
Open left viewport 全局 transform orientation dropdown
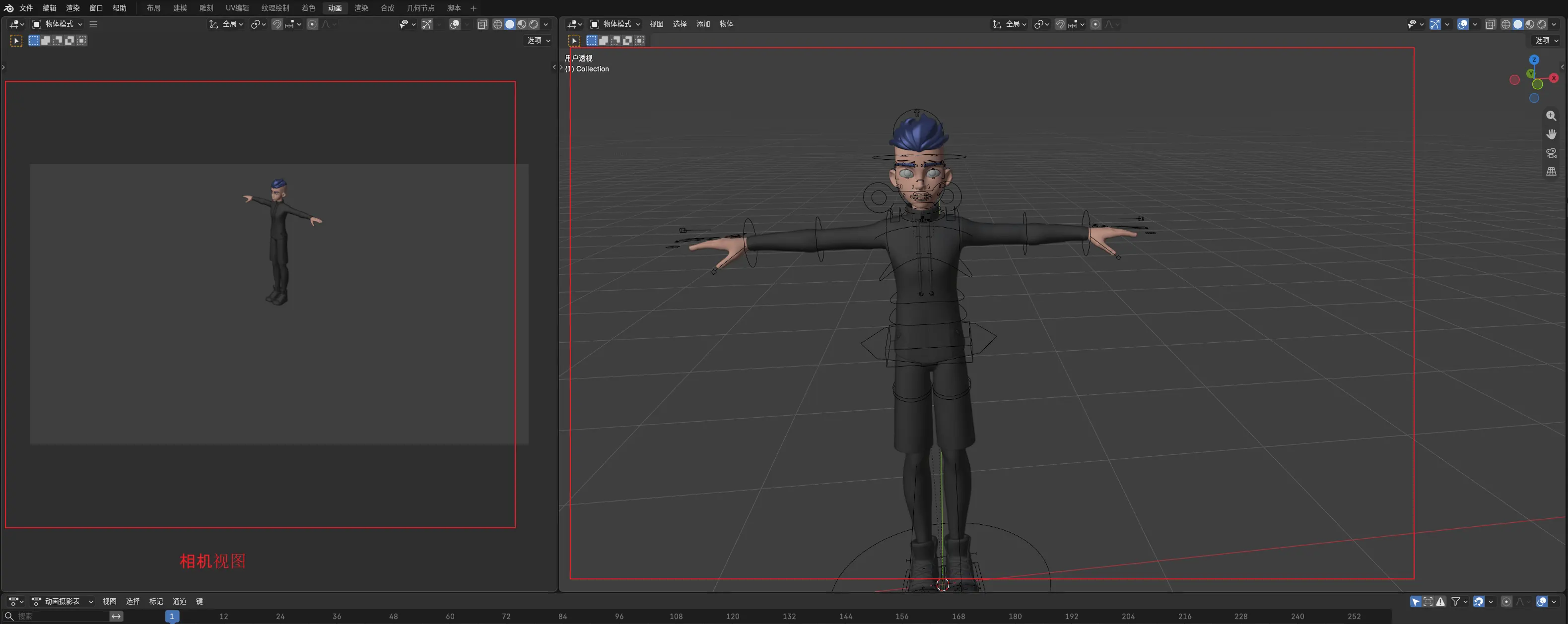(226, 24)
